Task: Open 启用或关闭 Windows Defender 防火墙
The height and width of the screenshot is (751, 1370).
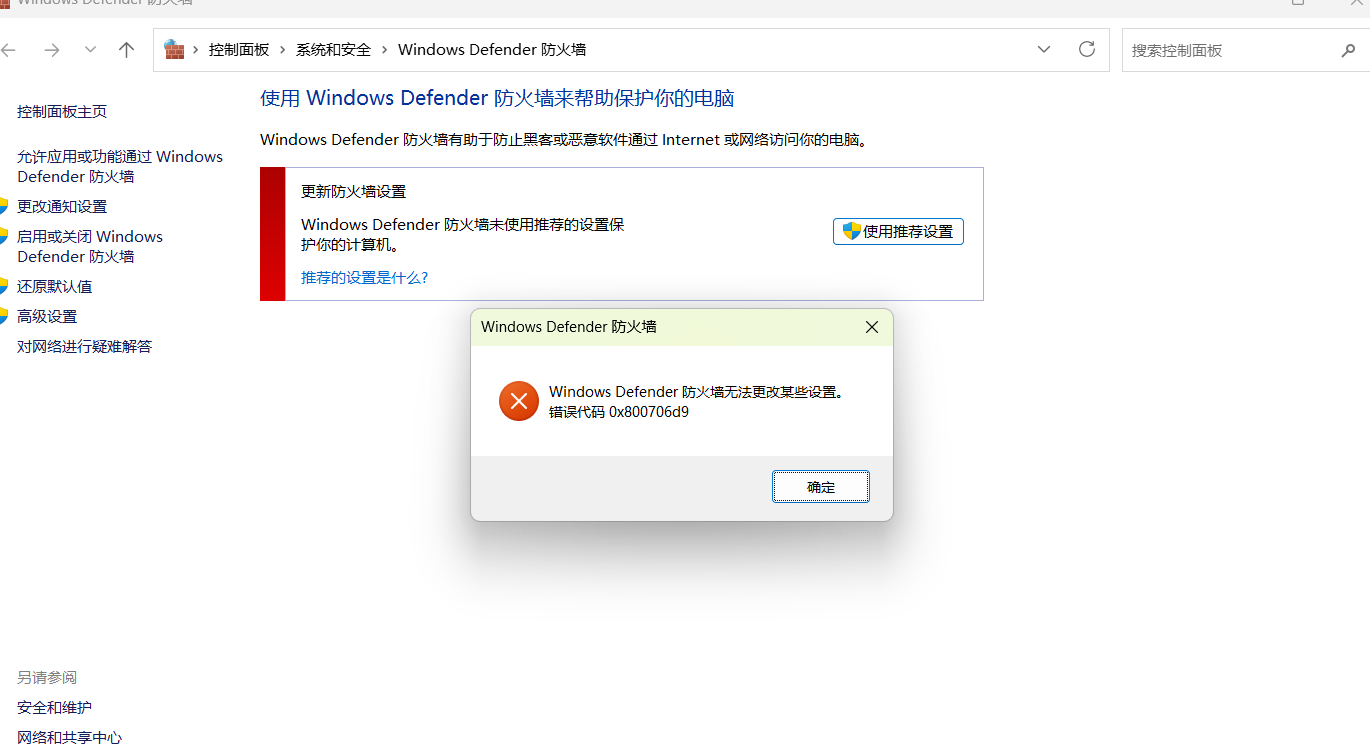Action: click(x=90, y=247)
